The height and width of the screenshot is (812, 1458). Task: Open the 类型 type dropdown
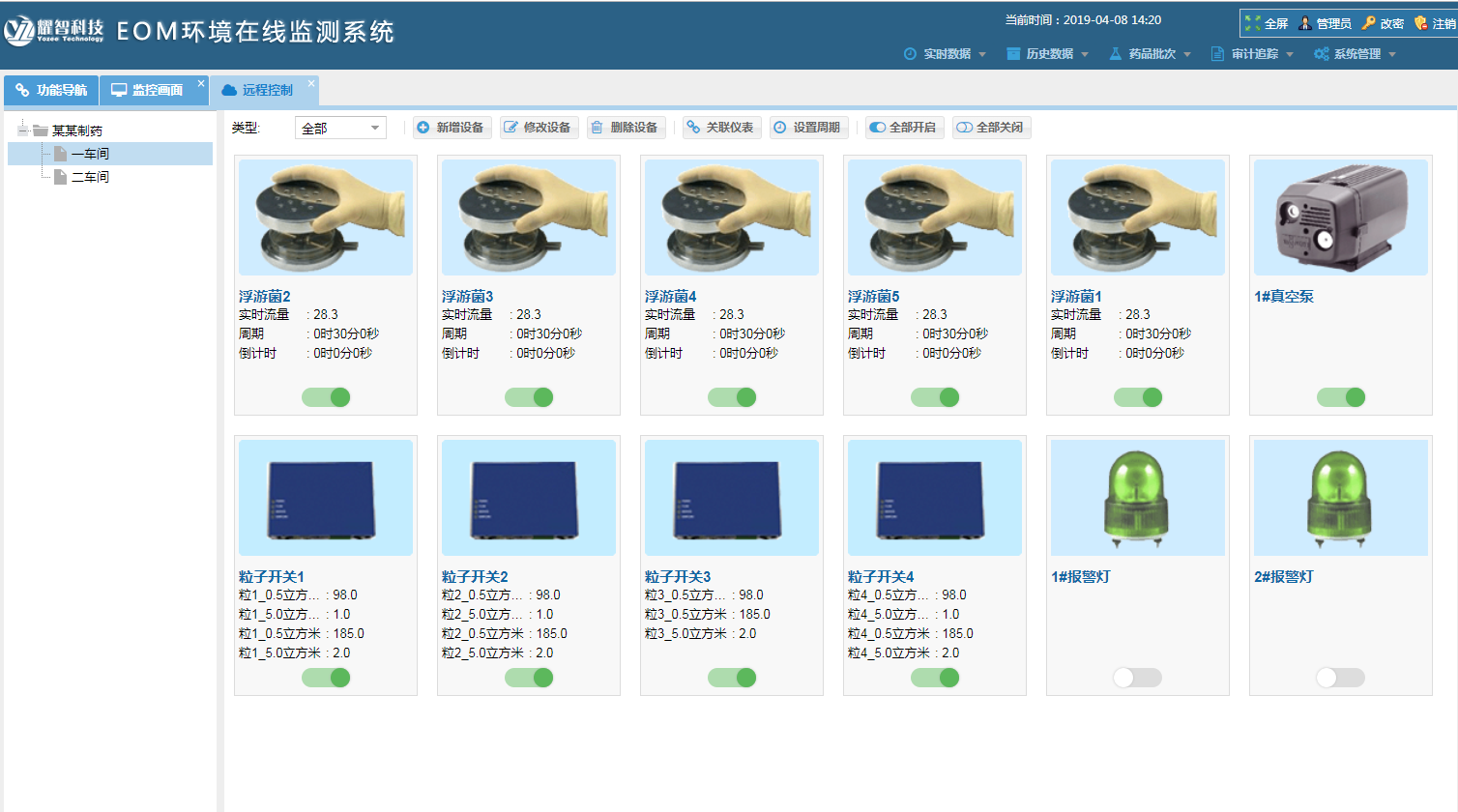pos(339,127)
